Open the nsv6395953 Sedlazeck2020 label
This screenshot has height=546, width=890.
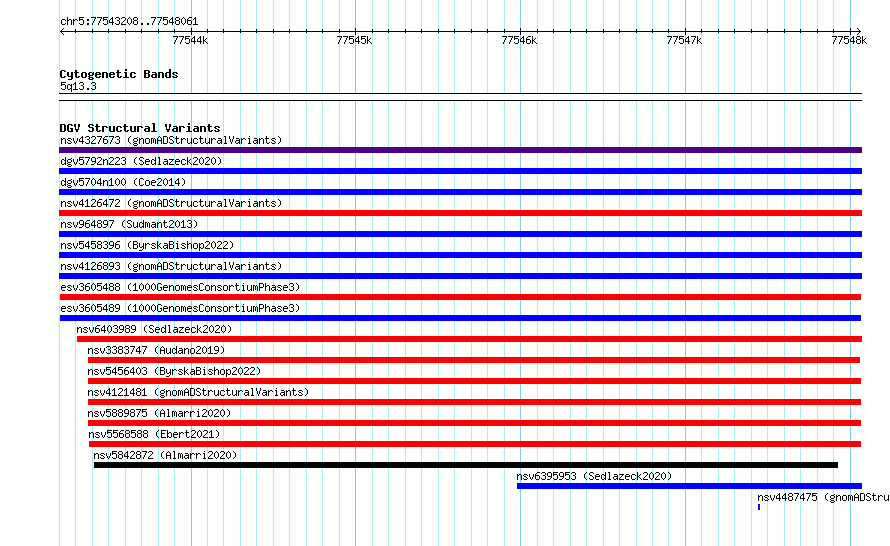click(594, 476)
